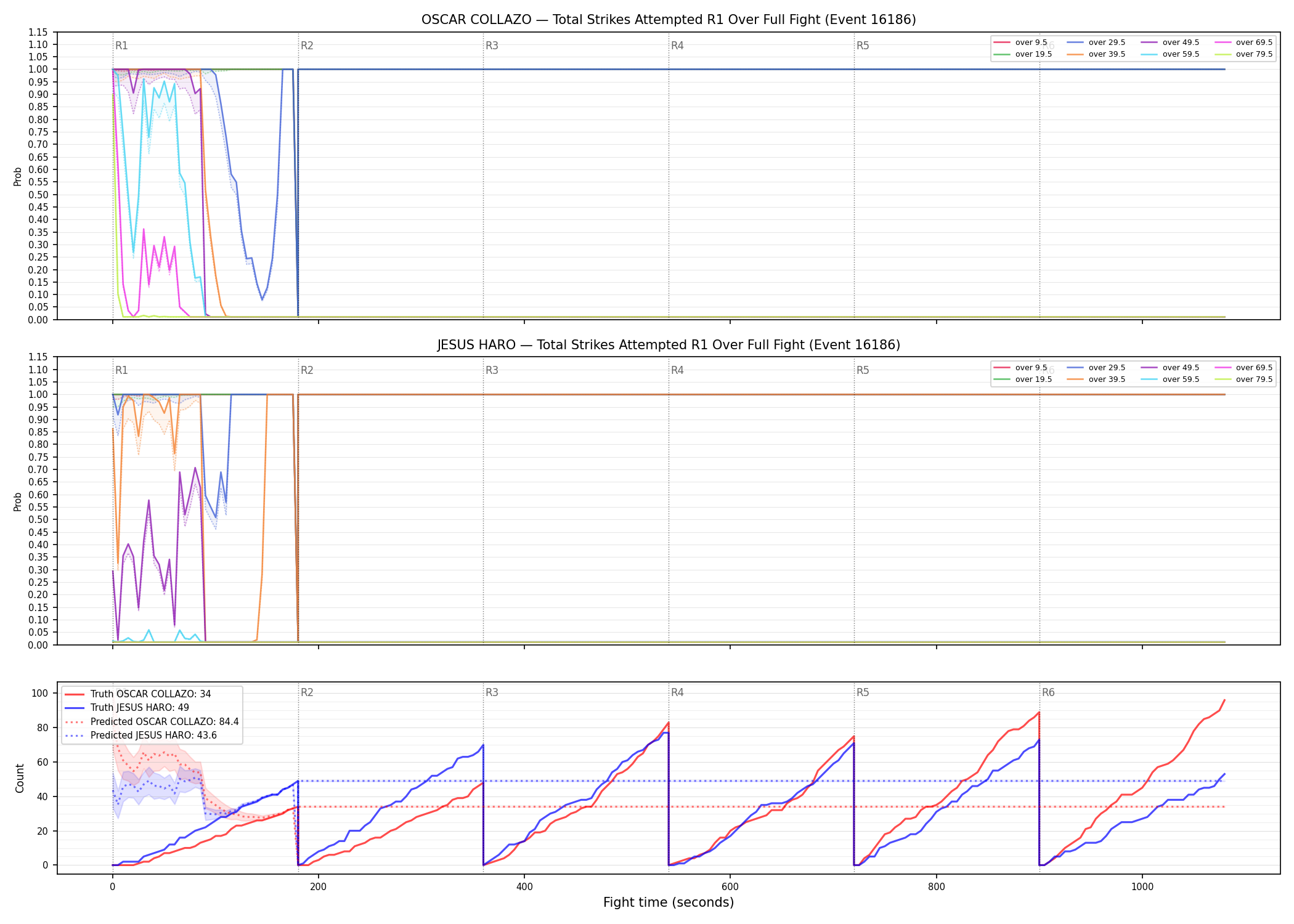The width and height of the screenshot is (1294, 924).
Task: Click the '400' x-axis tick label
Action: (x=524, y=887)
